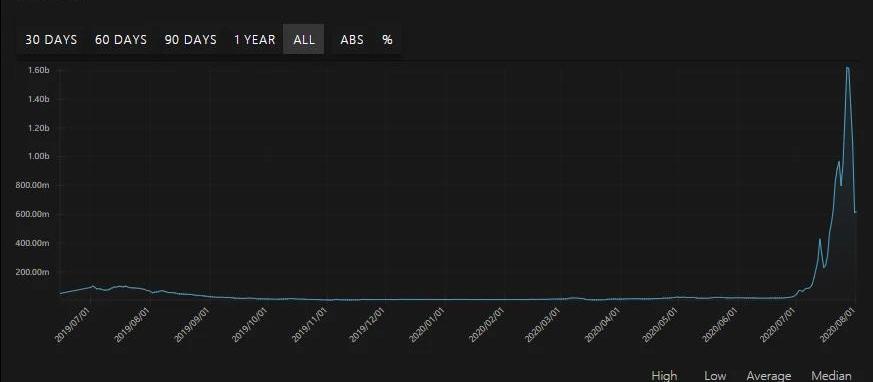The image size is (873, 382).
Task: Click the 2020/01/01 date axis label
Action: coord(427,324)
